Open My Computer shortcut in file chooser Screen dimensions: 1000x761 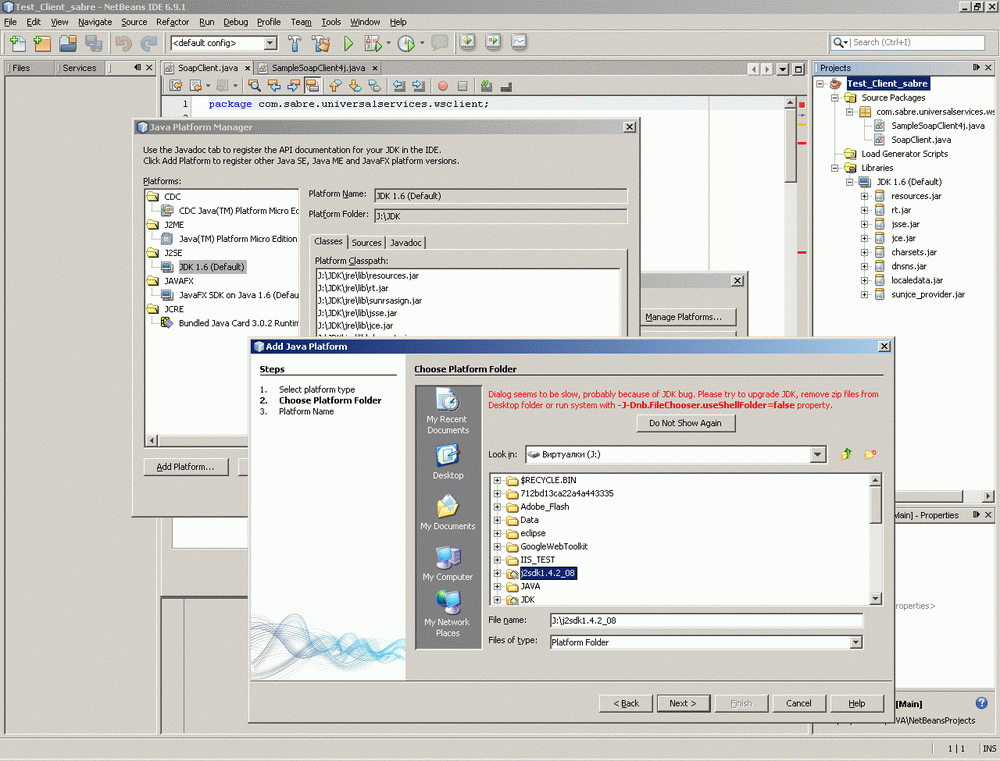tap(448, 563)
